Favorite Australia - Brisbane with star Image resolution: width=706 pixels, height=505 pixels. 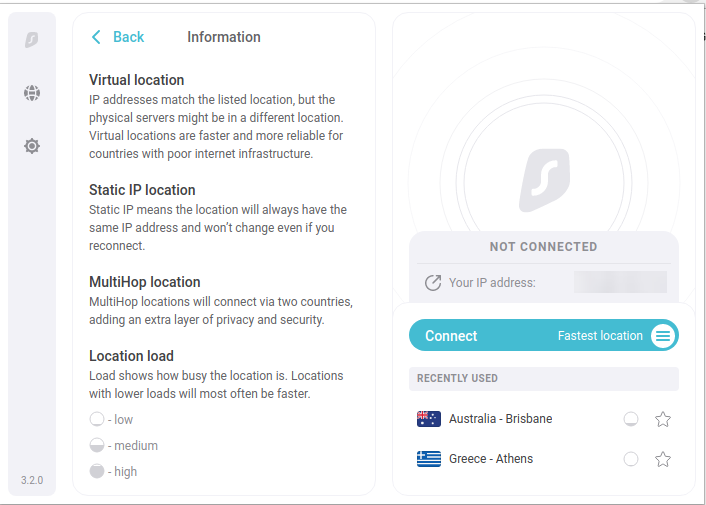(x=663, y=419)
